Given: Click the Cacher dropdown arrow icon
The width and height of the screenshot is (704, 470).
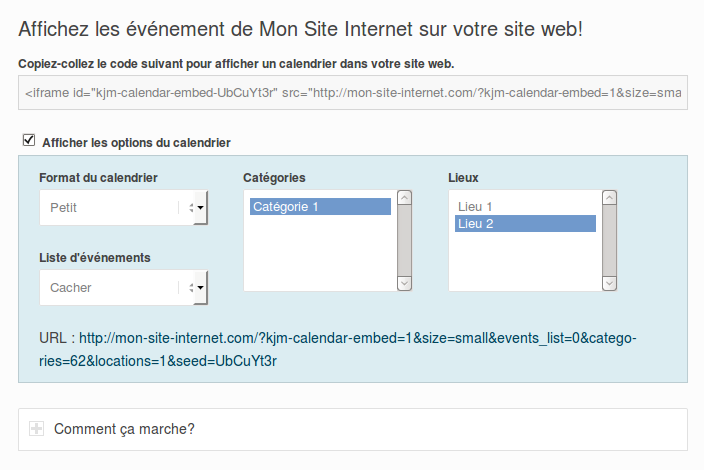Looking at the screenshot, I should [x=200, y=287].
